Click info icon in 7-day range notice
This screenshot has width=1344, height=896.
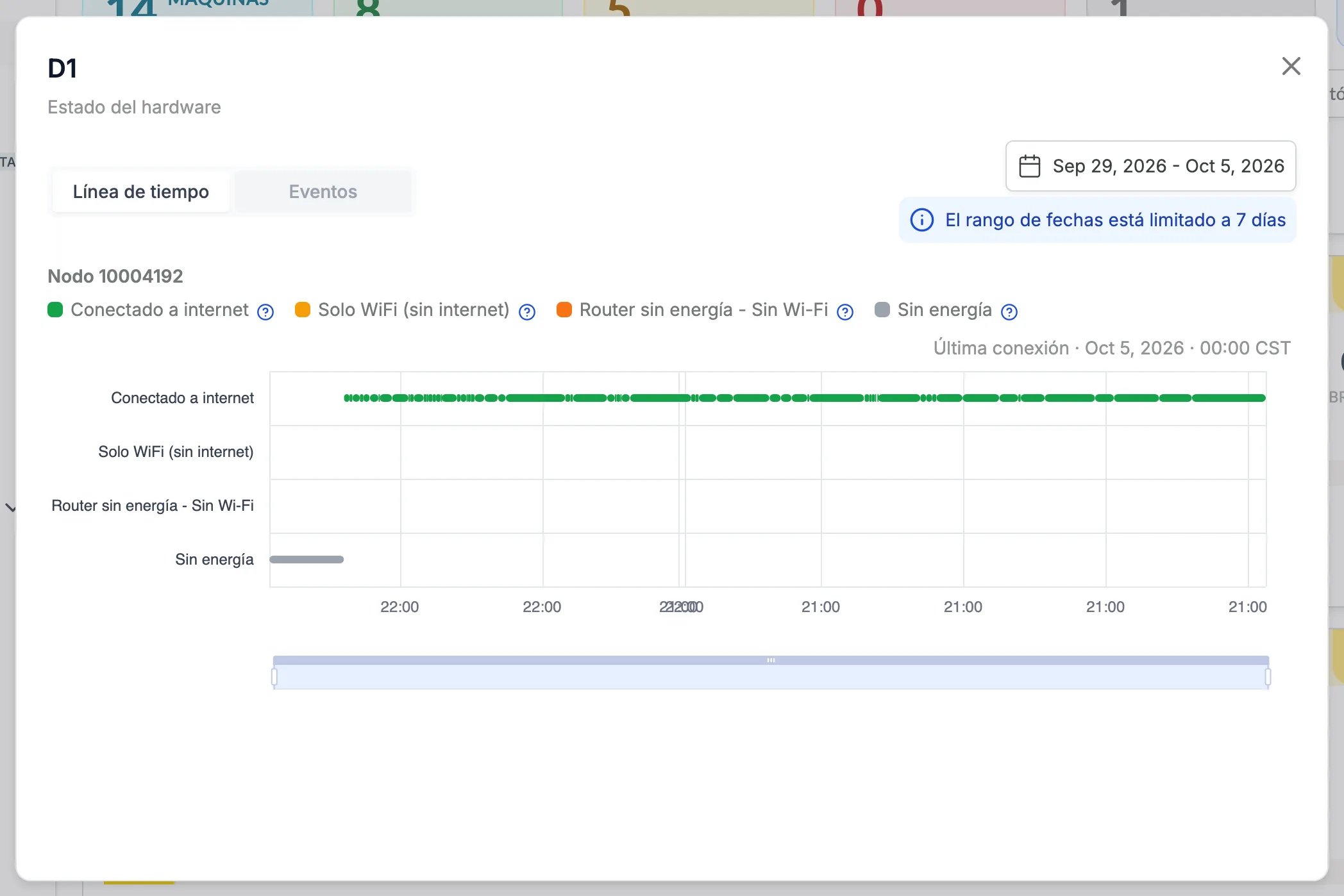point(922,220)
